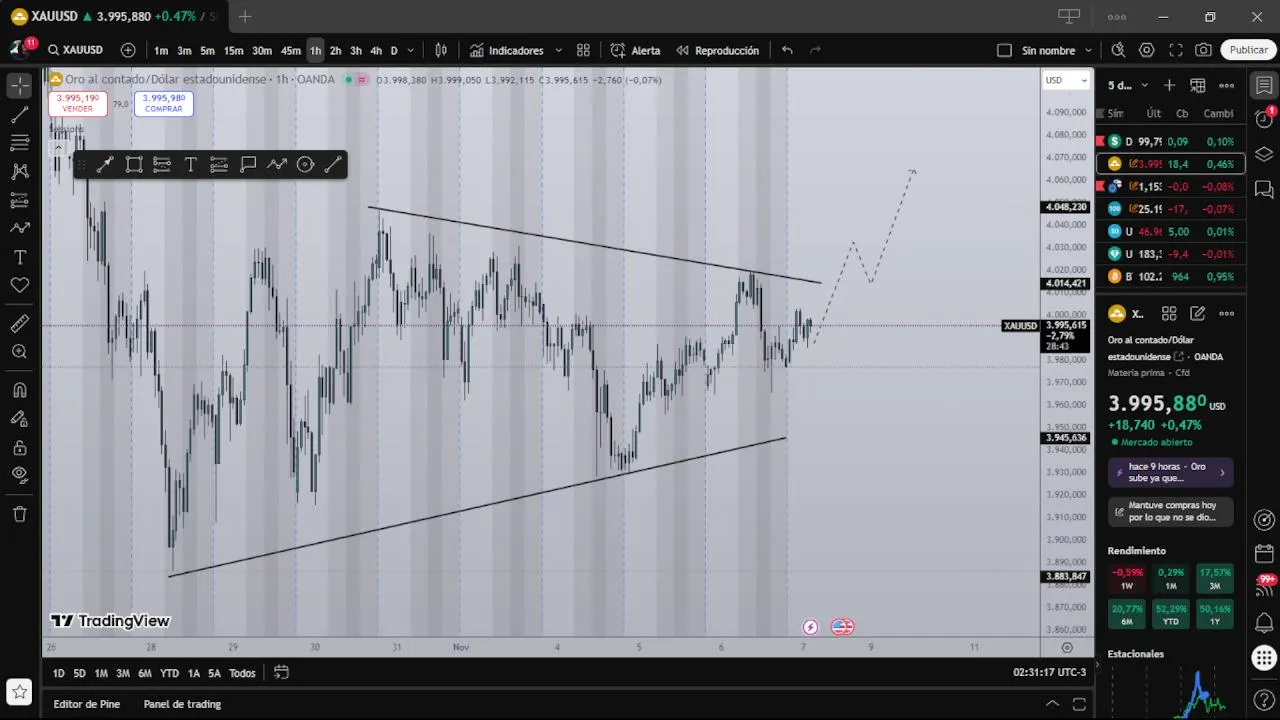Open the Indicadores dialog
1280x720 pixels.
coord(507,50)
